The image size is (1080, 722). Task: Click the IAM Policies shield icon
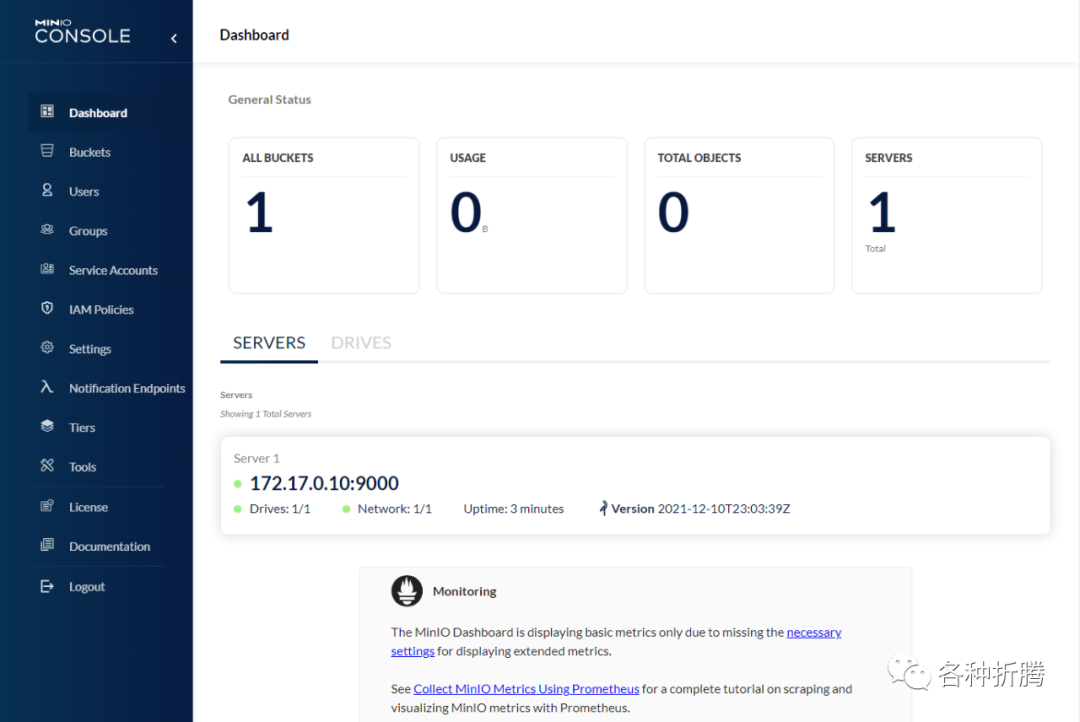click(x=47, y=308)
